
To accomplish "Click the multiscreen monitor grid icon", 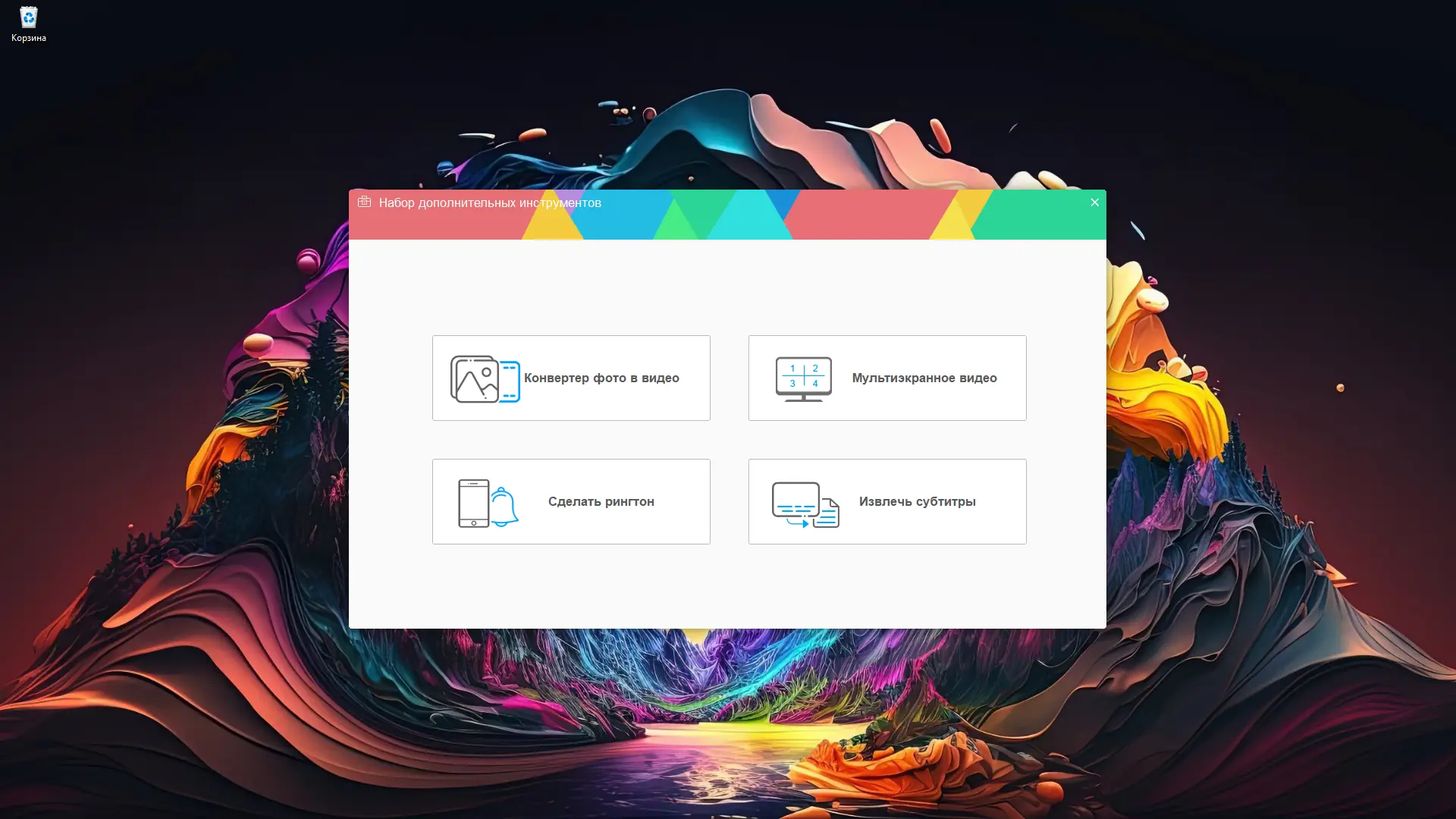I will point(803,378).
